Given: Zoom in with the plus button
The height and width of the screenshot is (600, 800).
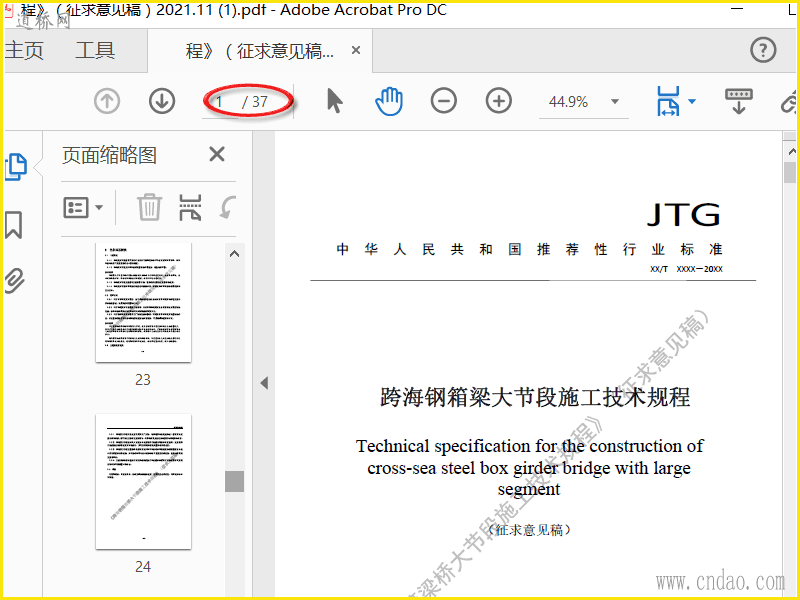Looking at the screenshot, I should coord(498,101).
